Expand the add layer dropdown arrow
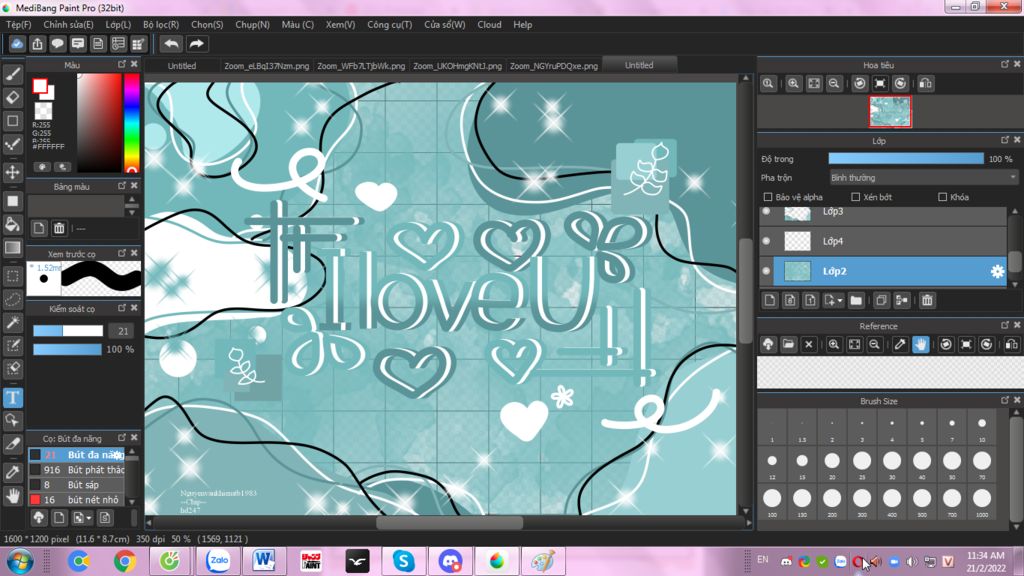The height and width of the screenshot is (576, 1024). pyautogui.click(x=840, y=301)
